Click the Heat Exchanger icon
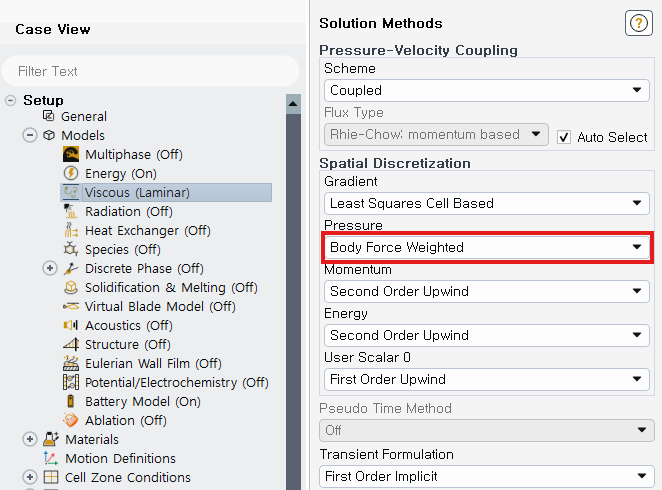This screenshot has width=662, height=490. [71, 231]
